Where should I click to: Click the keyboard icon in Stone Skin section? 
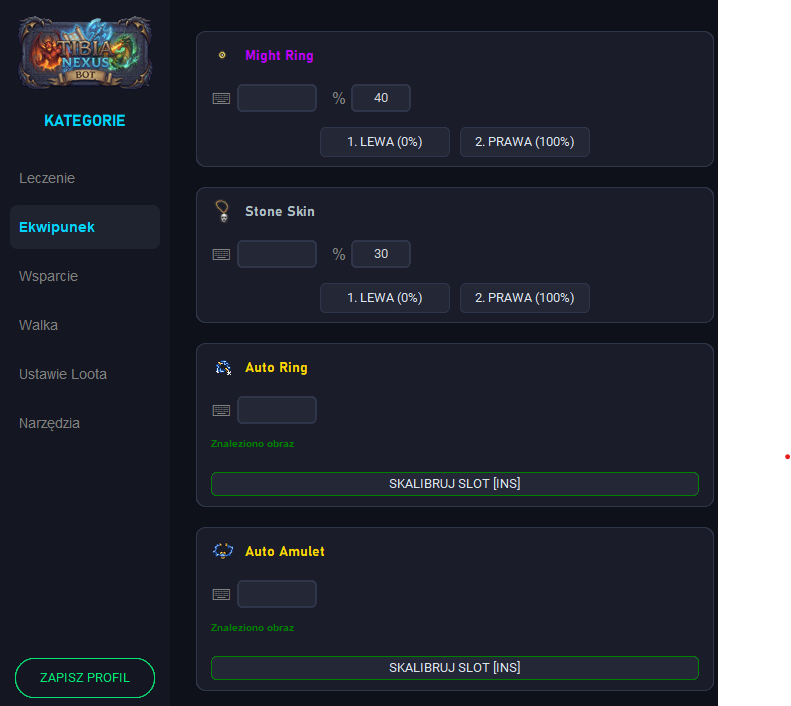221,254
